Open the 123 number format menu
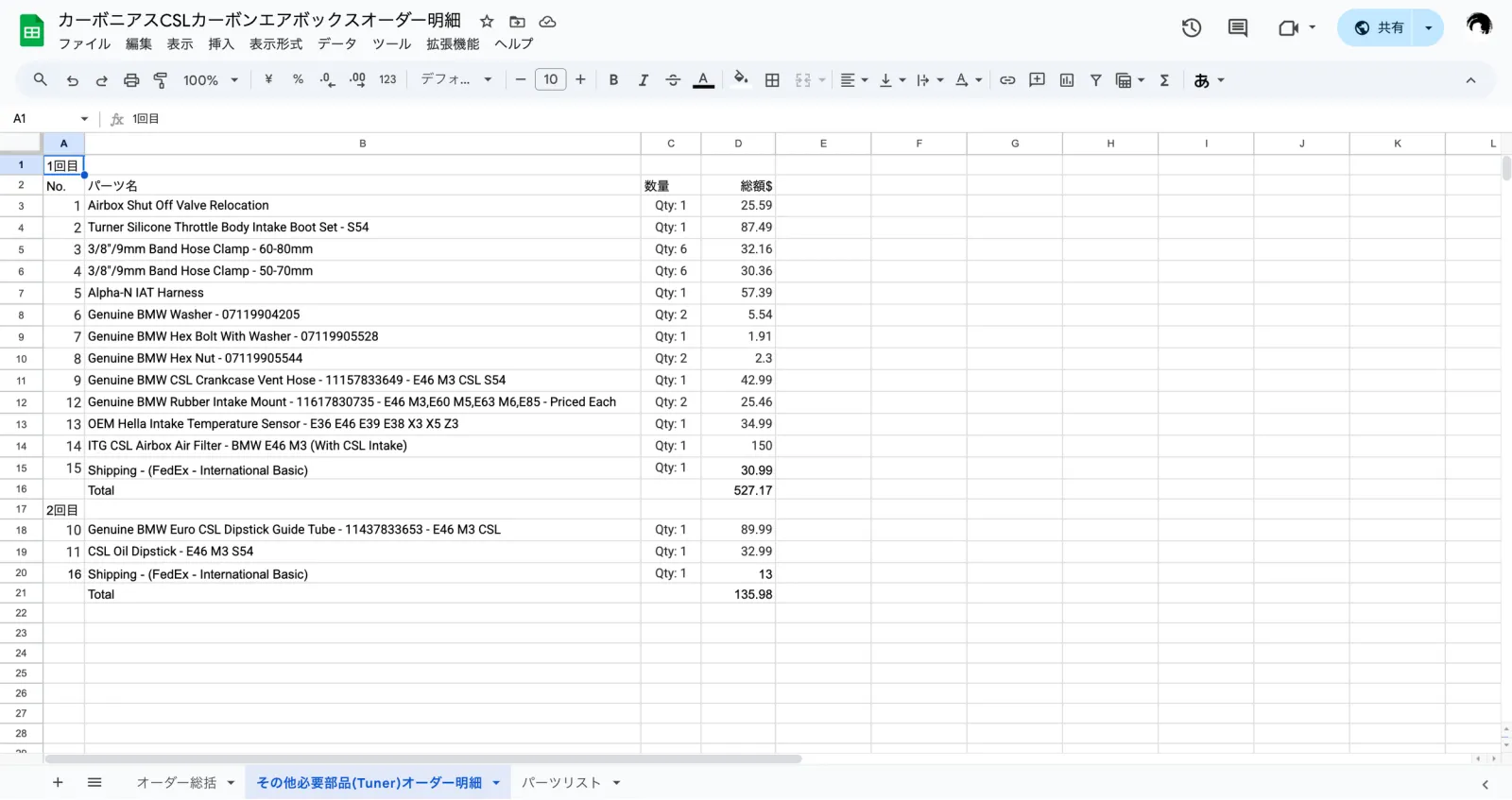The height and width of the screenshot is (800, 1512). tap(387, 80)
